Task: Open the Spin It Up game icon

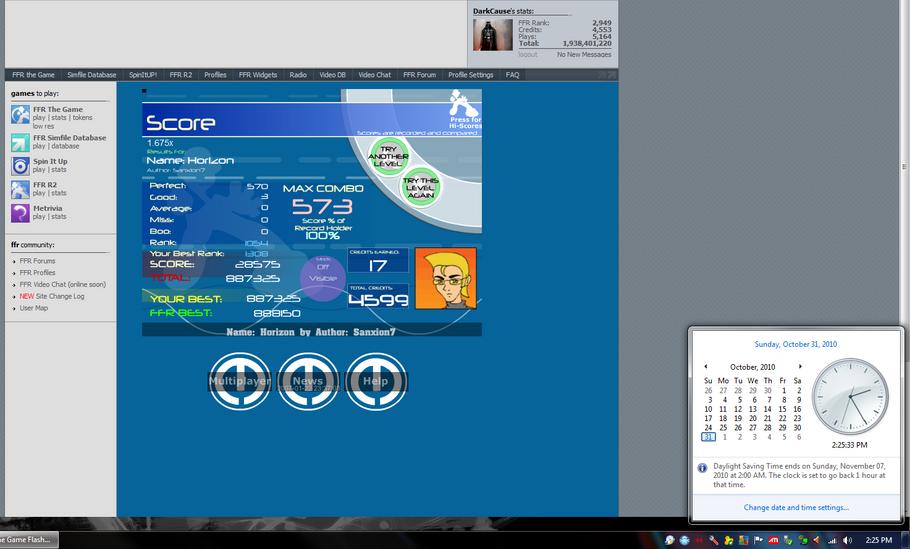Action: tap(20, 166)
